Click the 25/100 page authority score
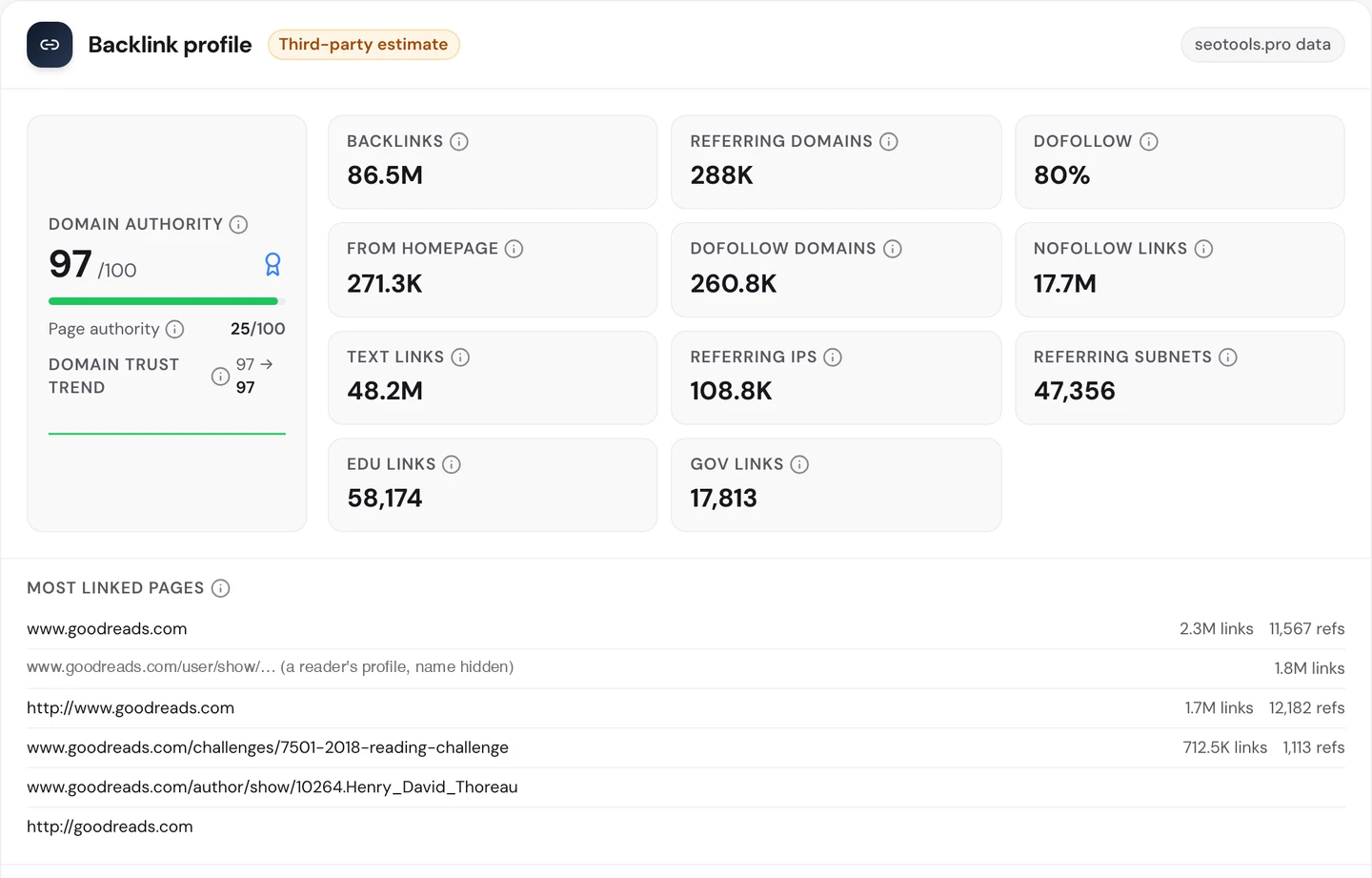Viewport: 1372px width, 878px height. pos(258,329)
